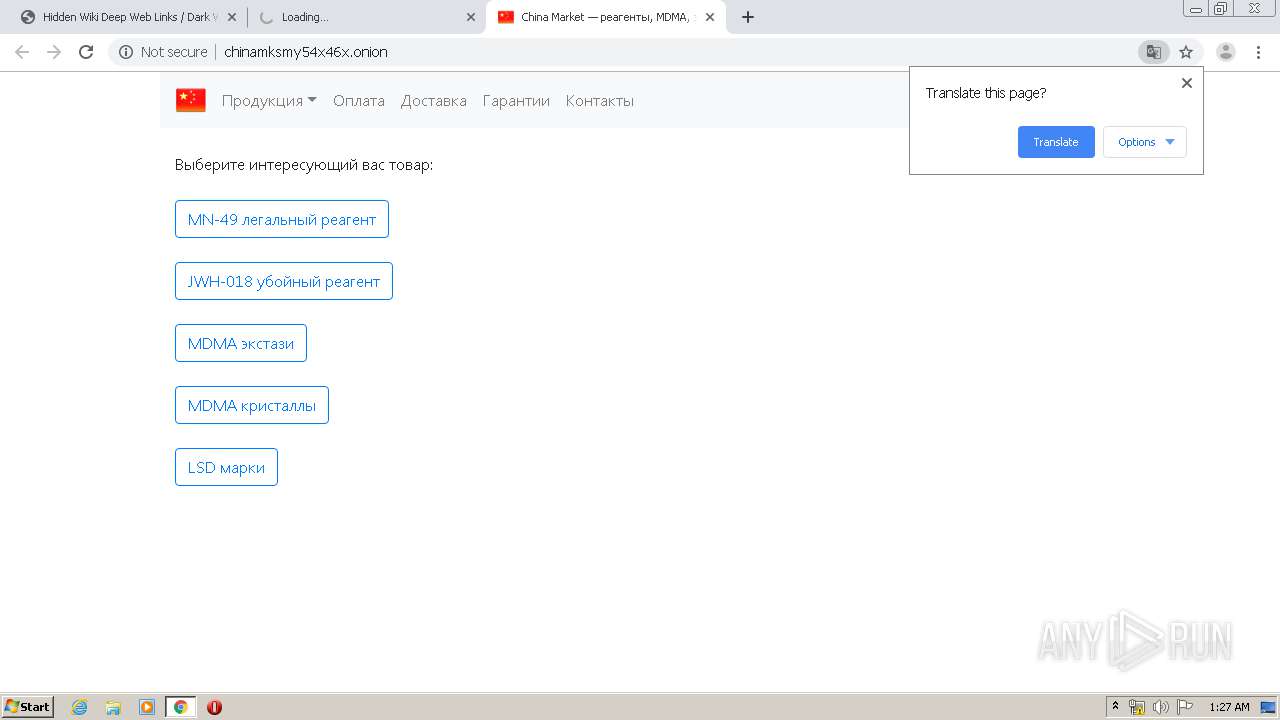The width and height of the screenshot is (1280, 720).
Task: Open Chrome's three-dot menu
Action: (x=1259, y=52)
